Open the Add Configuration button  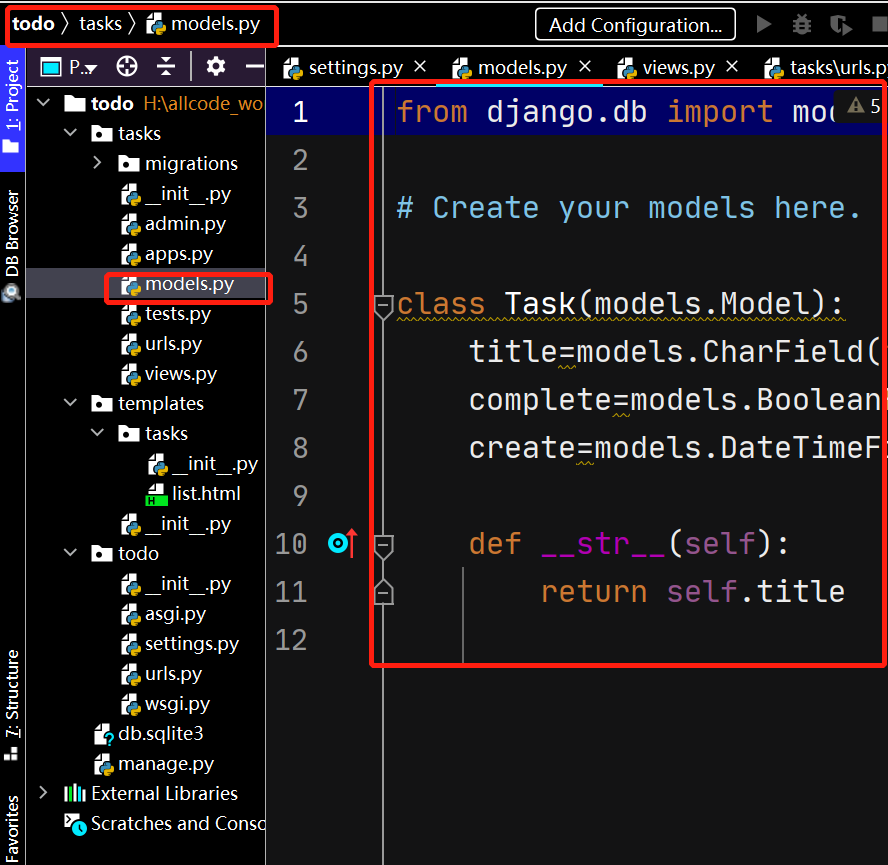tap(635, 25)
